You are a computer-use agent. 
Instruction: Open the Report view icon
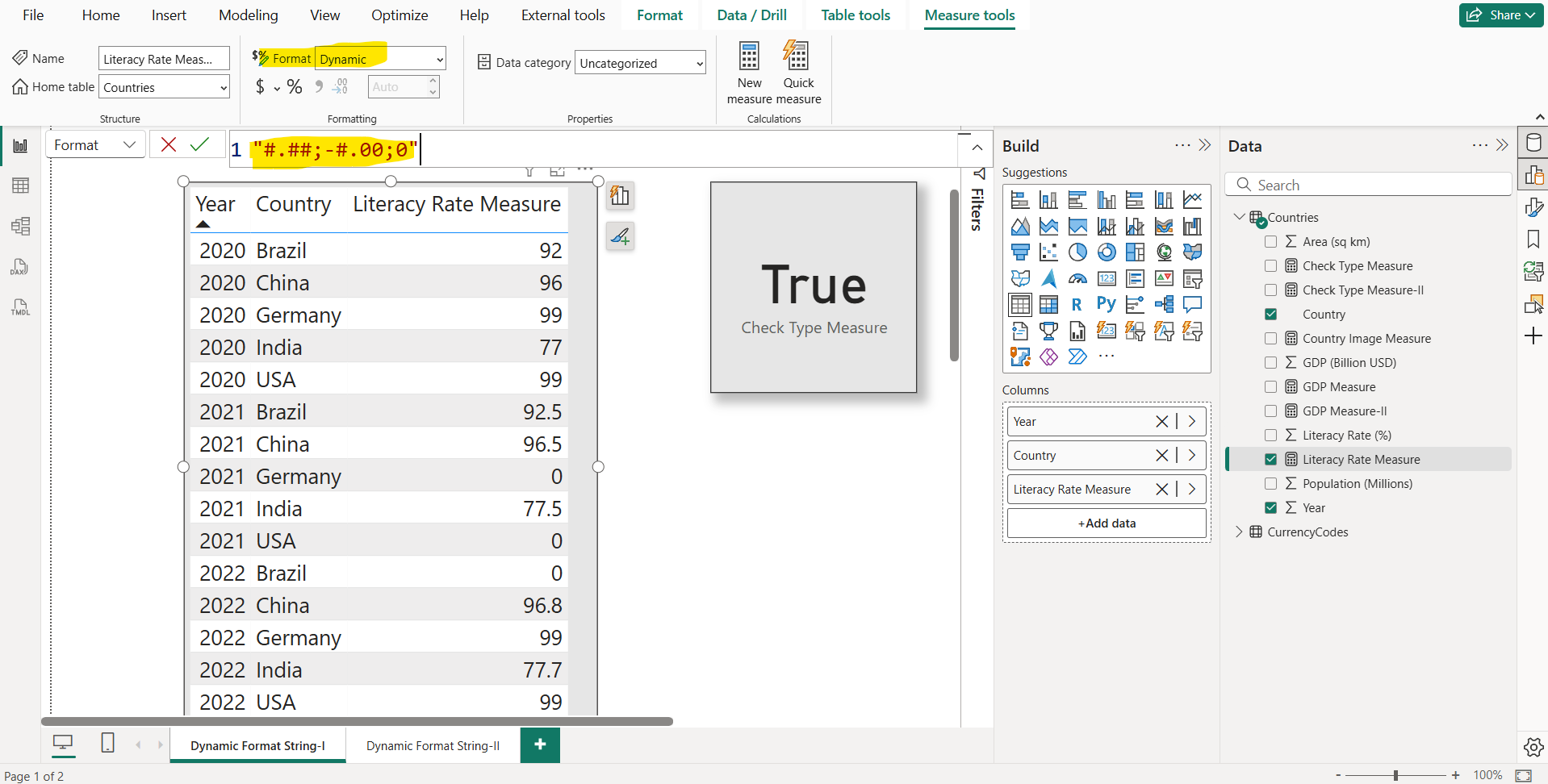click(20, 145)
